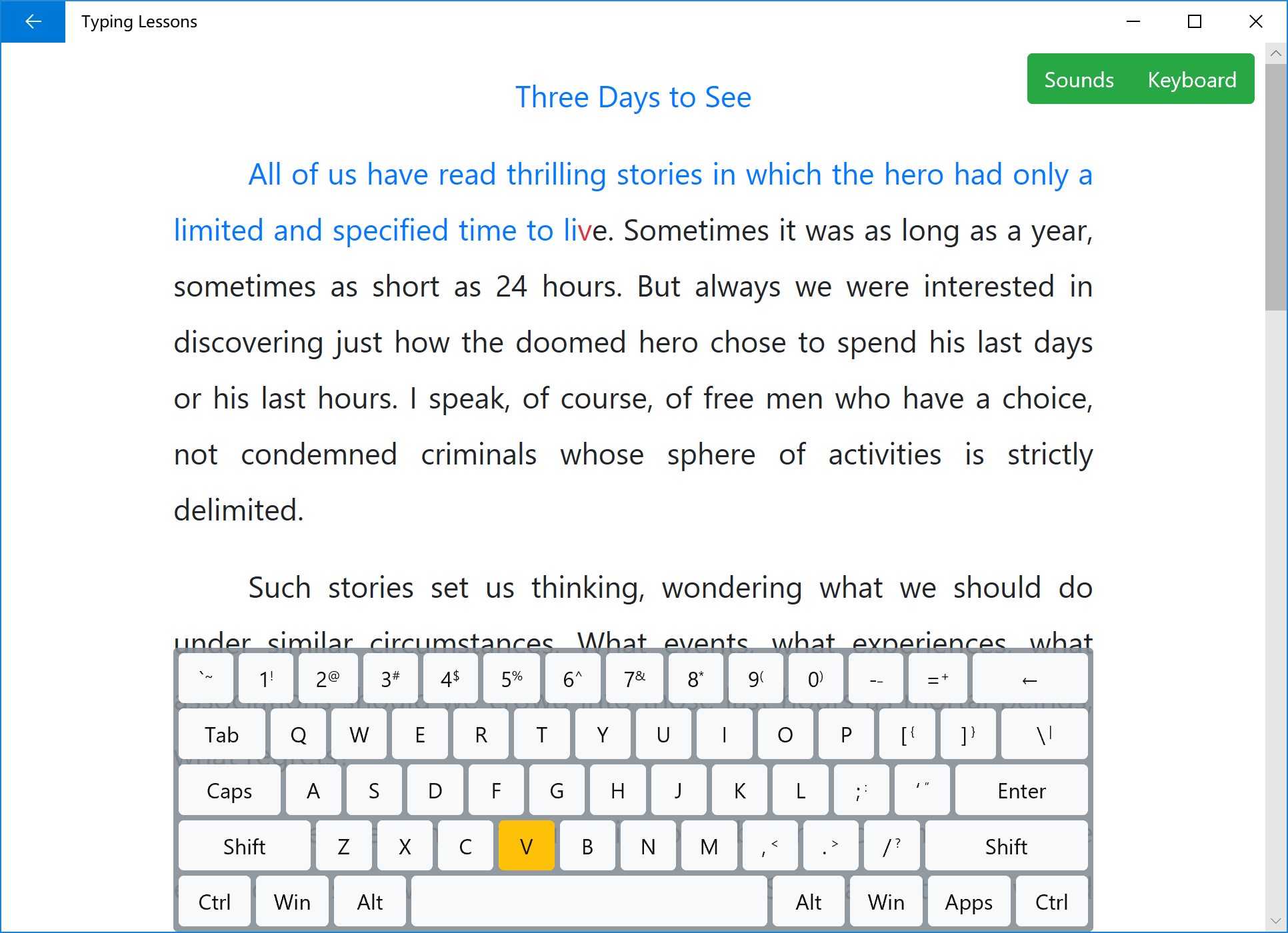Click the scrollbar up arrow

click(1275, 53)
